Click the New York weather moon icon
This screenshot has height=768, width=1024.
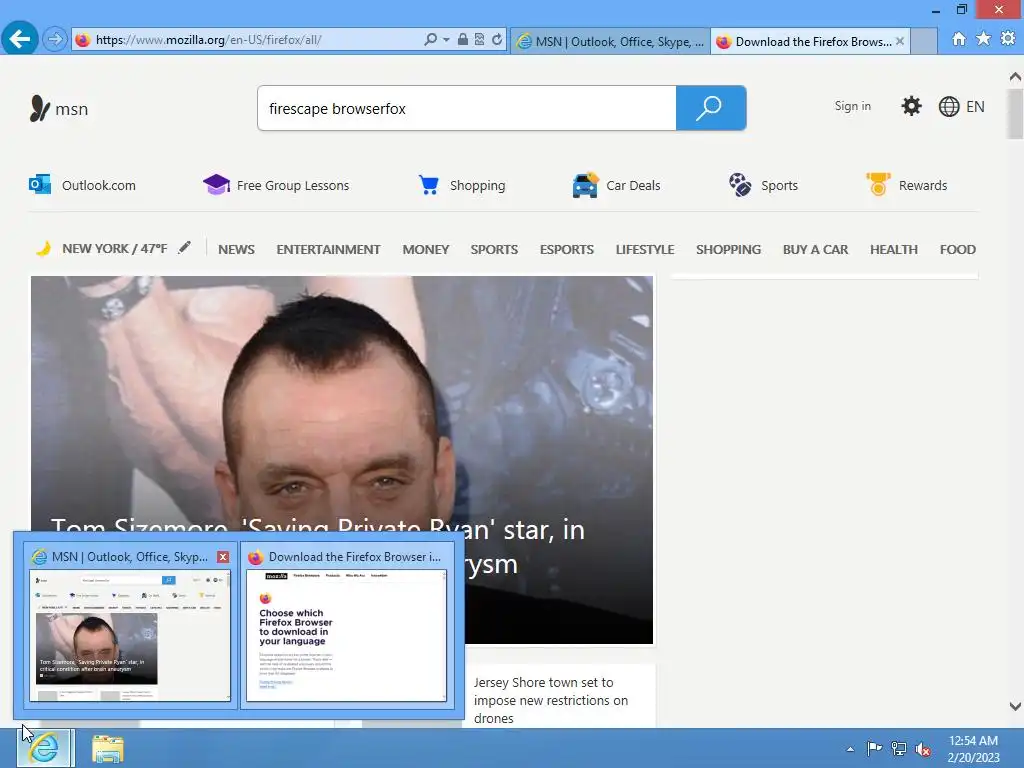pyautogui.click(x=43, y=249)
